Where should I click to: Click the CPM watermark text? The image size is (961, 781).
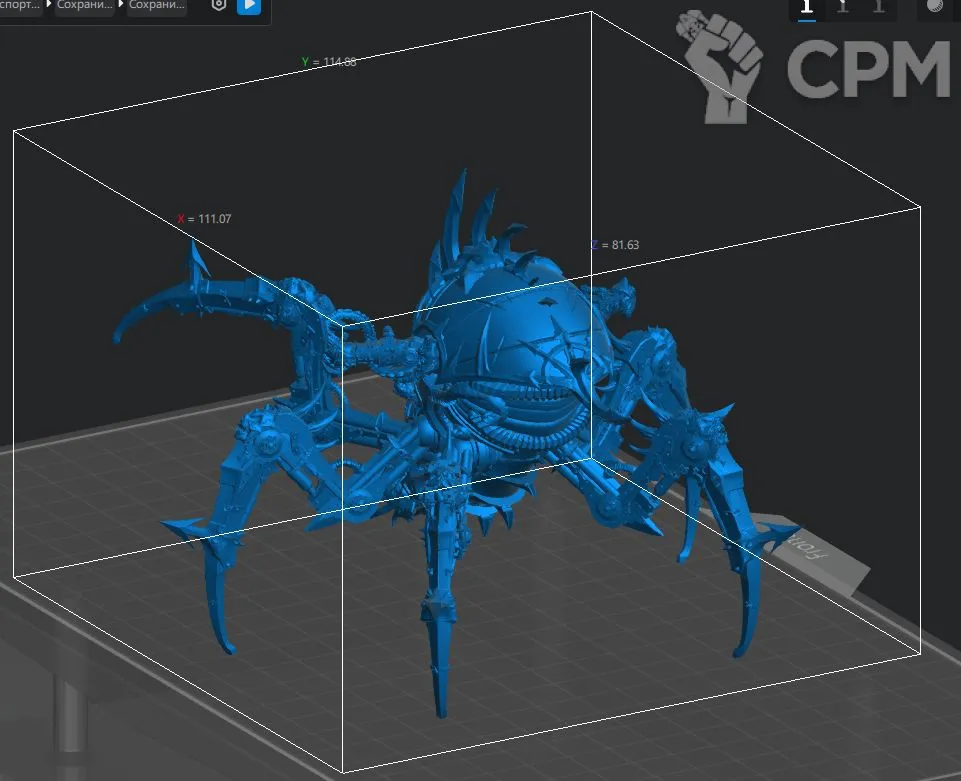[x=866, y=68]
